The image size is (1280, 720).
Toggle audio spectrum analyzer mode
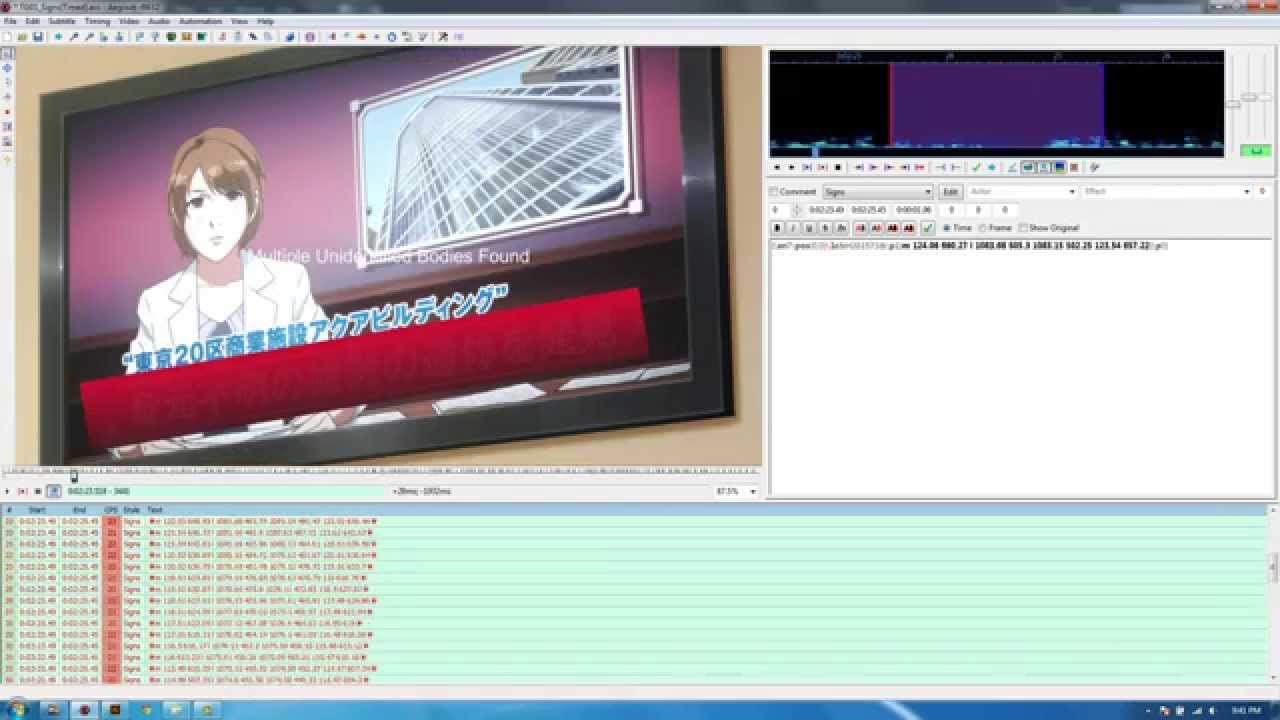[x=1060, y=167]
